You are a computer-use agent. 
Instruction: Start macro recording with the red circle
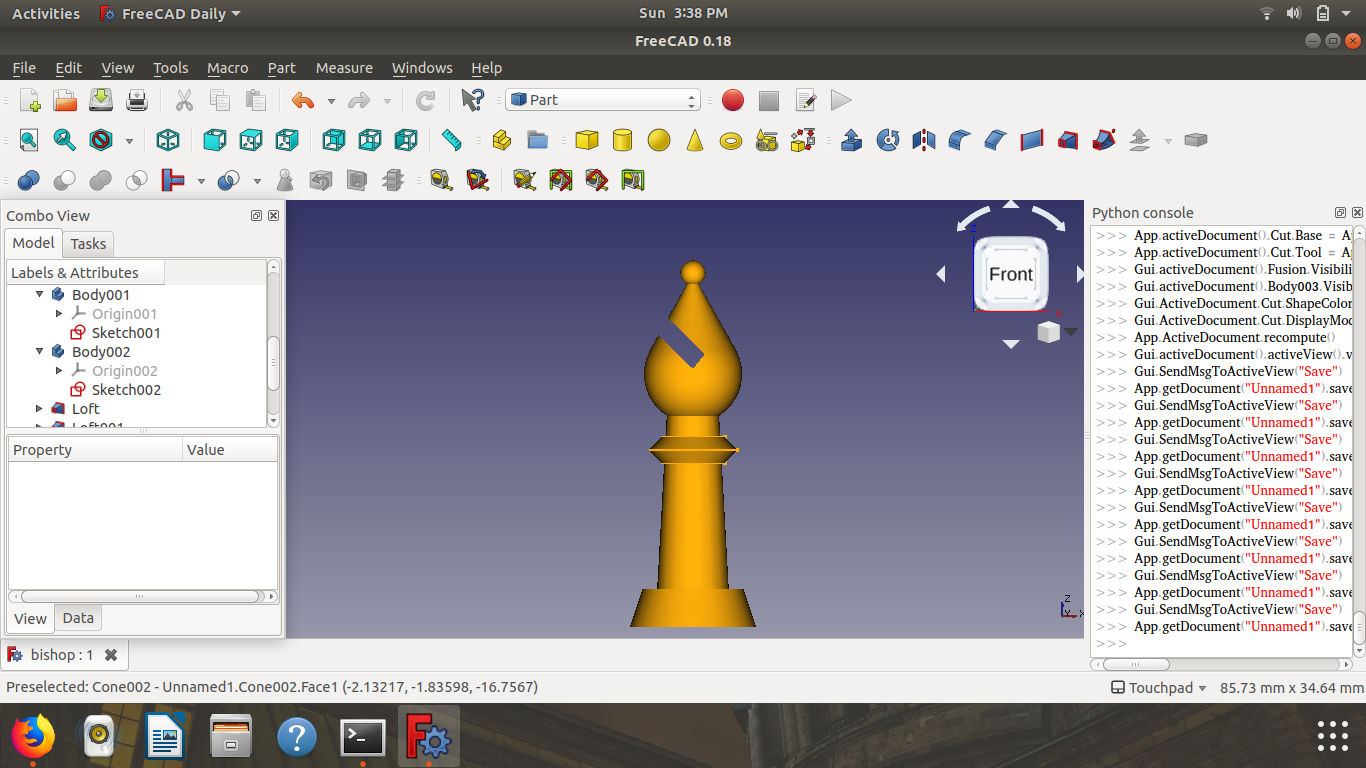733,100
